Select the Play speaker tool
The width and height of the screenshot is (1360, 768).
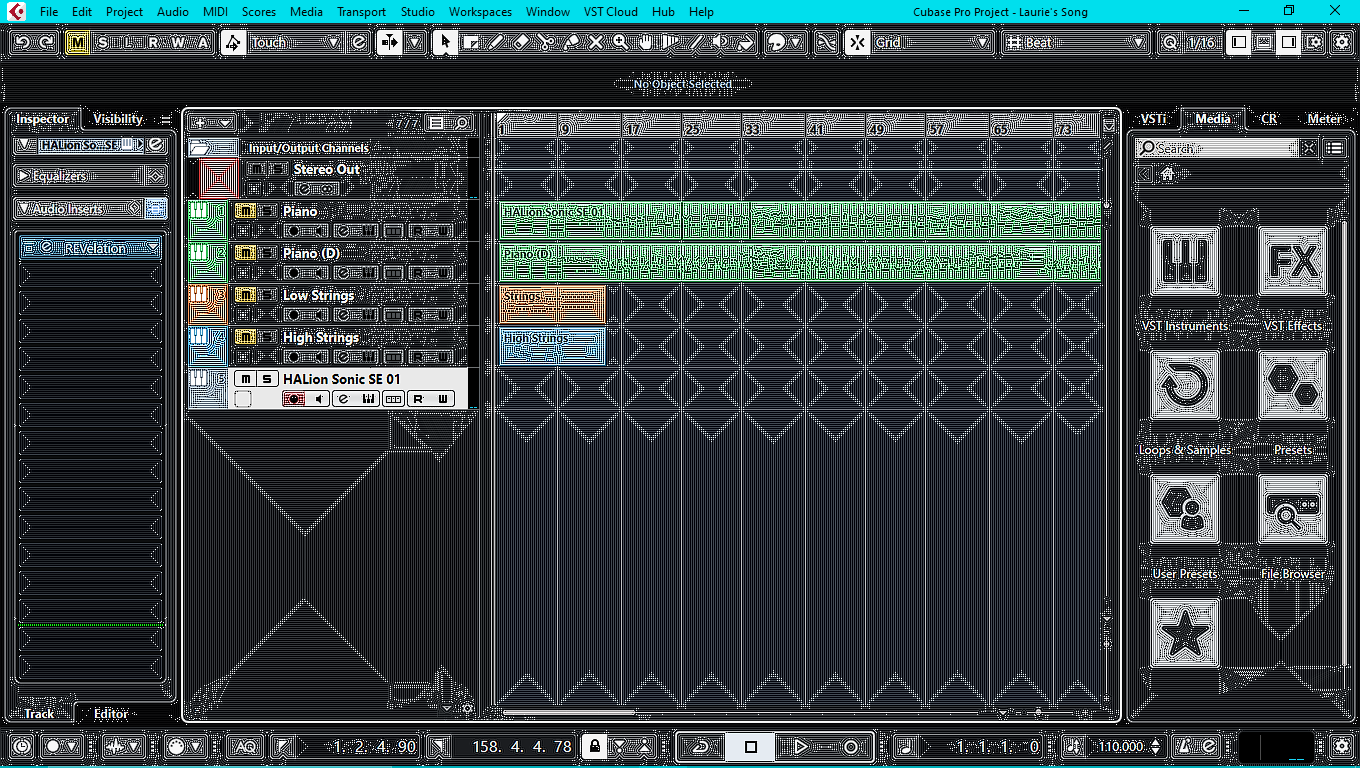720,42
